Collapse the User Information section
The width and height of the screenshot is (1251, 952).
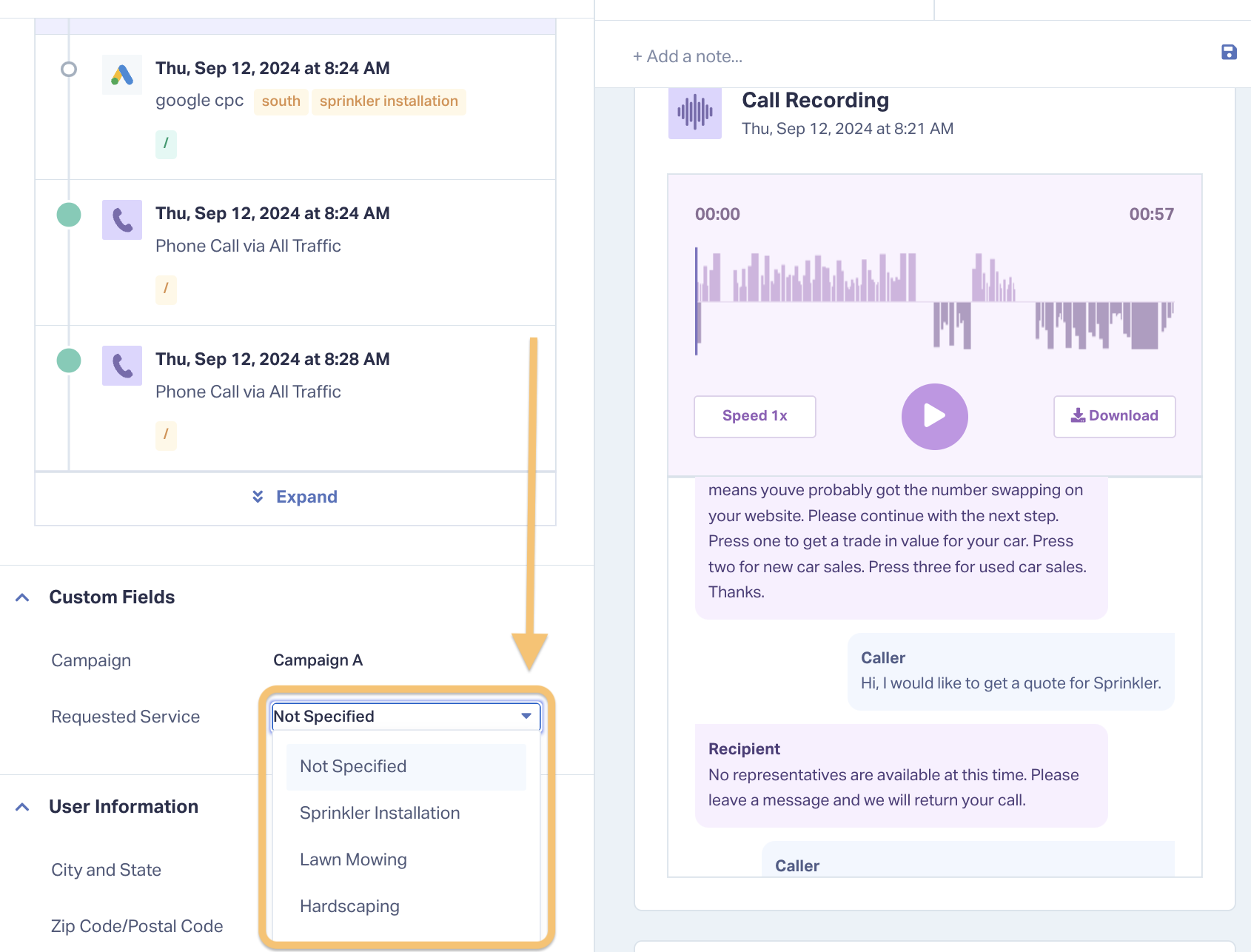pos(23,807)
